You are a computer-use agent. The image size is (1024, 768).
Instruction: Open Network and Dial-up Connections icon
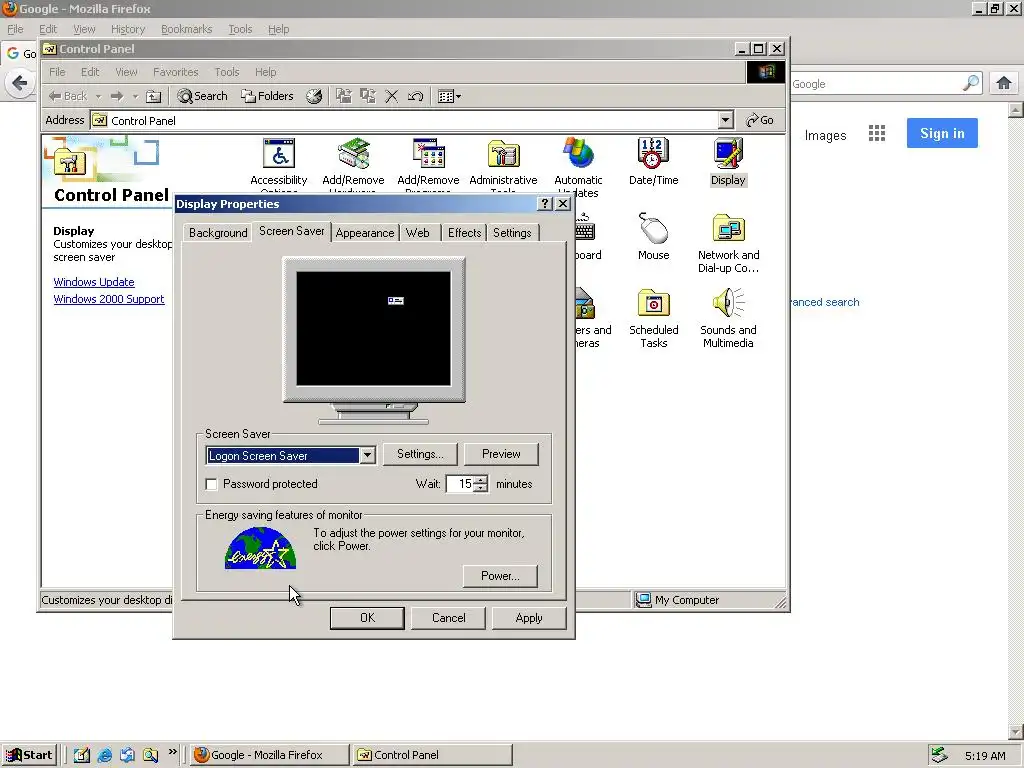[728, 243]
